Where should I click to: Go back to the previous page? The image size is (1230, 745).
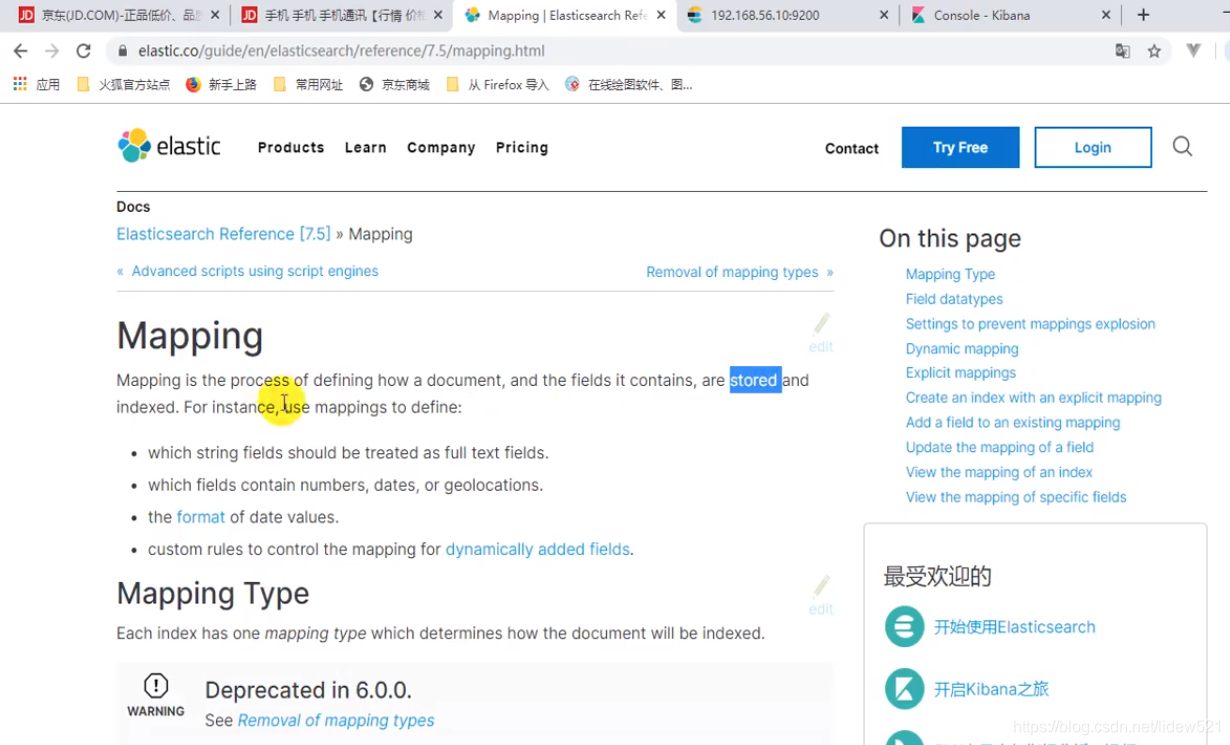[x=21, y=51]
